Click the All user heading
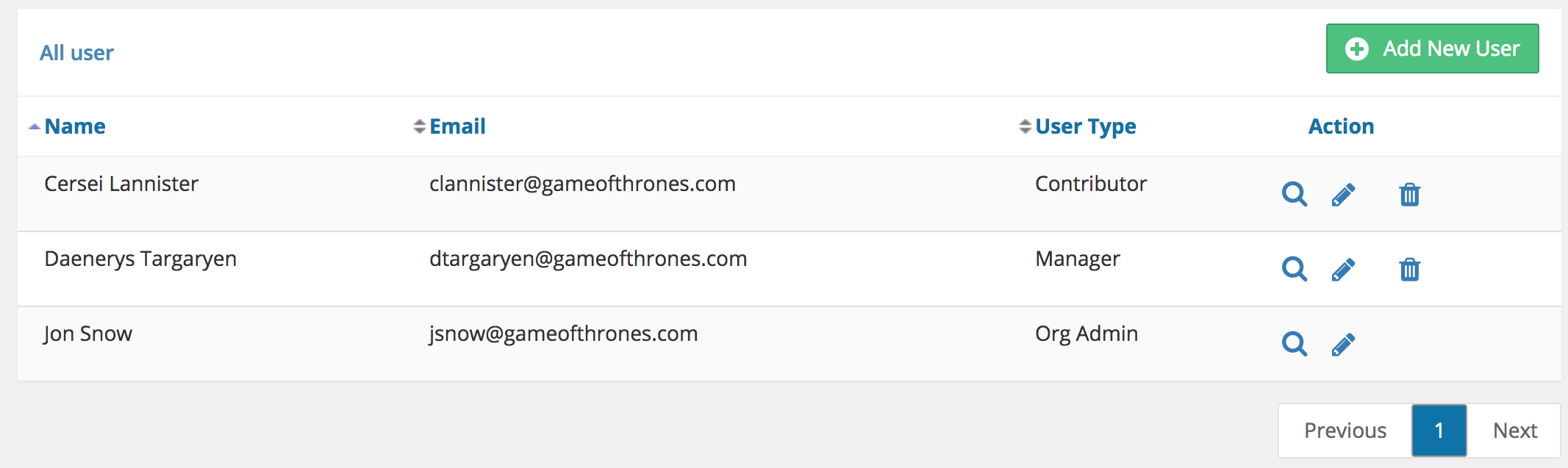The height and width of the screenshot is (468, 1568). [x=76, y=53]
